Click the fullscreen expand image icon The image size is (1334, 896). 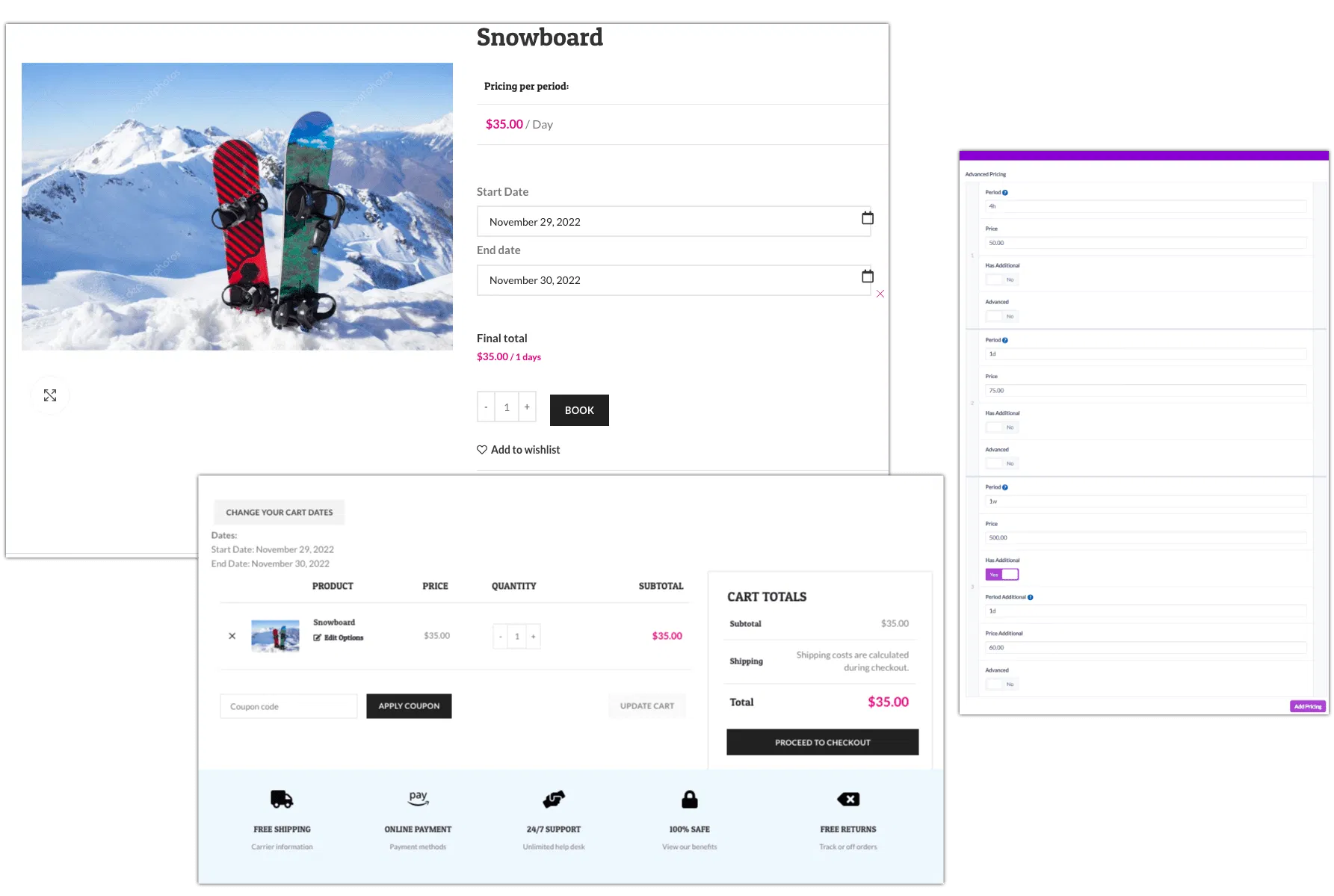[x=50, y=395]
